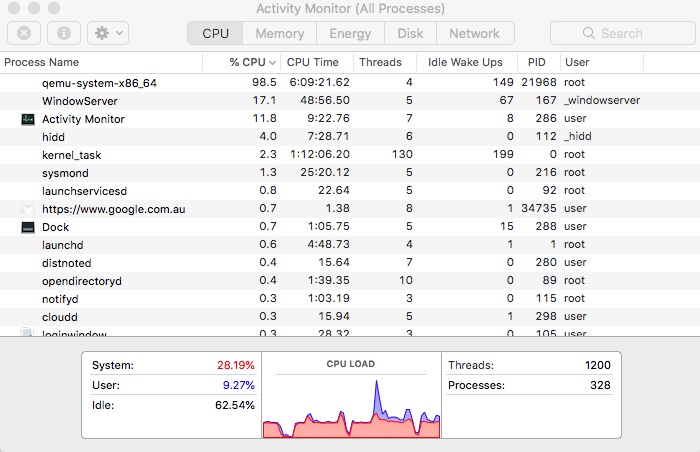The image size is (700, 452).
Task: Select the WindowServer process
Action: click(79, 101)
